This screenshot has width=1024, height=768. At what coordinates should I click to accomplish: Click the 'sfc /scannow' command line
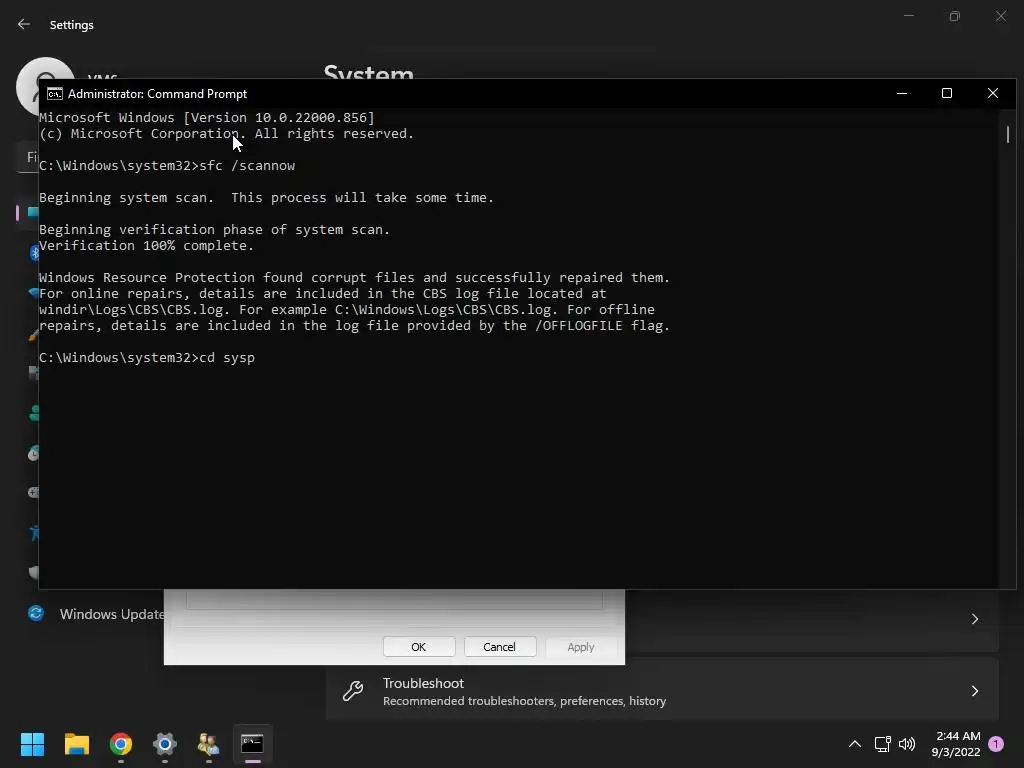click(x=167, y=166)
